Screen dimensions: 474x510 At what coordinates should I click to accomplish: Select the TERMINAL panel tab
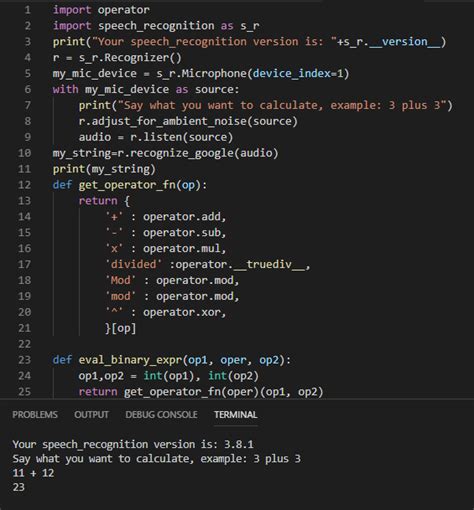coord(236,414)
